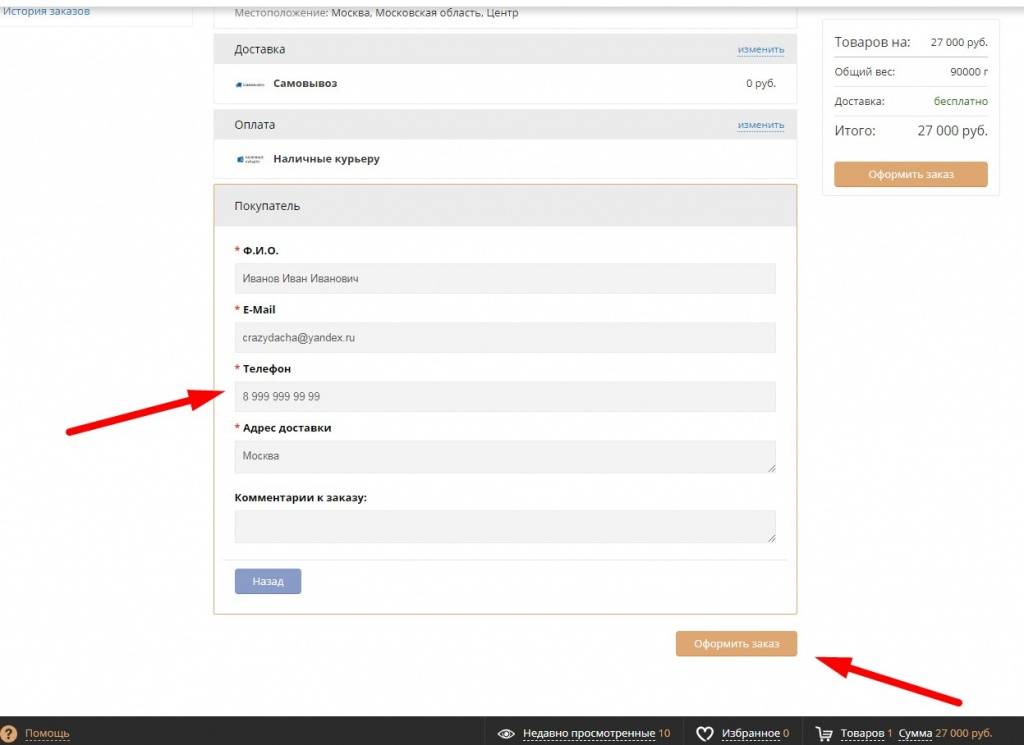Open Недавно просмотренные items list
This screenshot has height=745, width=1024.
[589, 734]
